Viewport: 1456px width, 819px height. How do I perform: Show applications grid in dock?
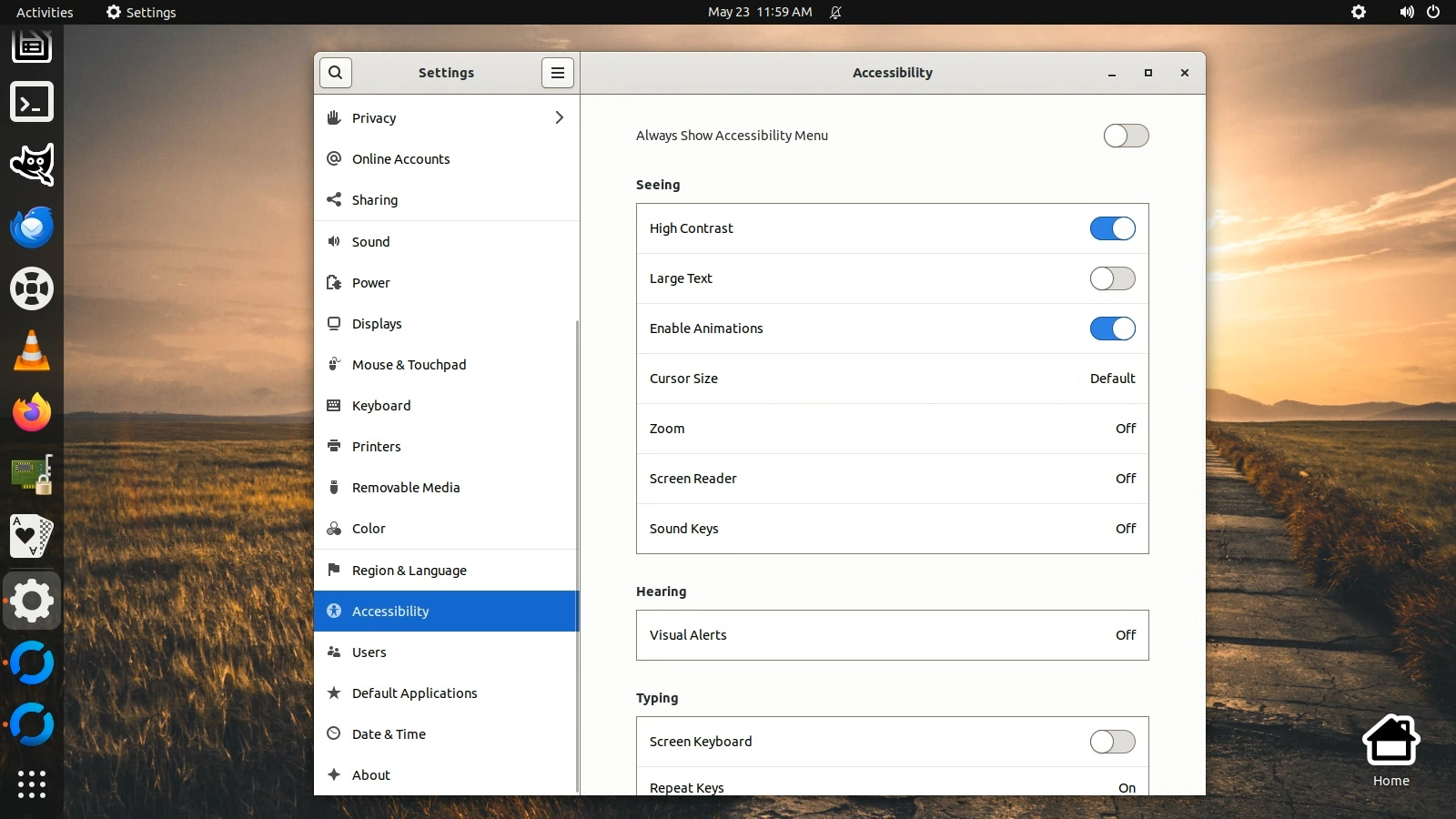tap(32, 784)
